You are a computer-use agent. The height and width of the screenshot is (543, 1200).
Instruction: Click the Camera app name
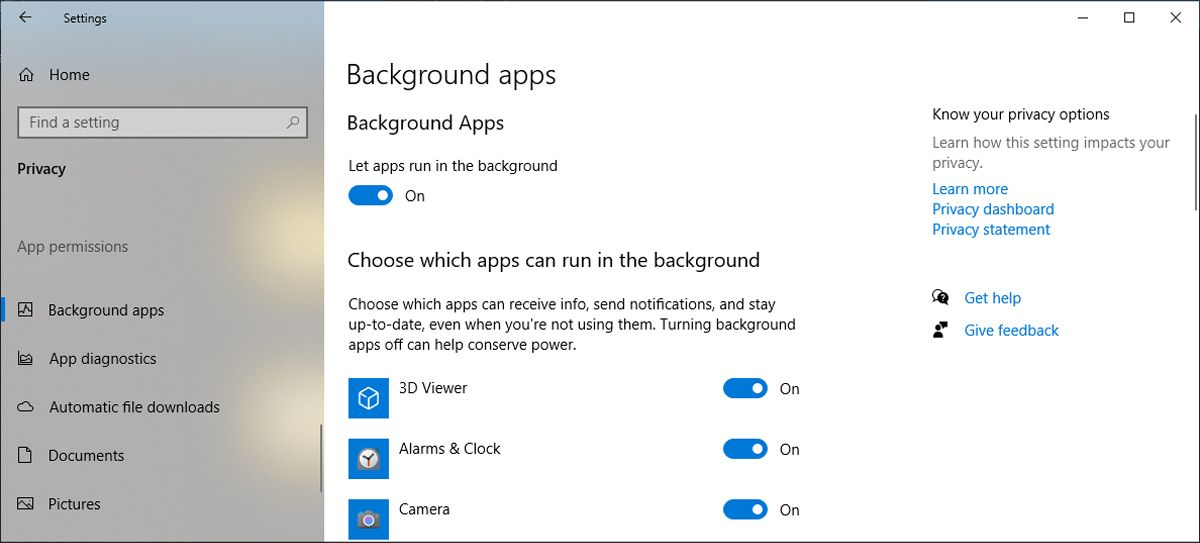tap(424, 509)
